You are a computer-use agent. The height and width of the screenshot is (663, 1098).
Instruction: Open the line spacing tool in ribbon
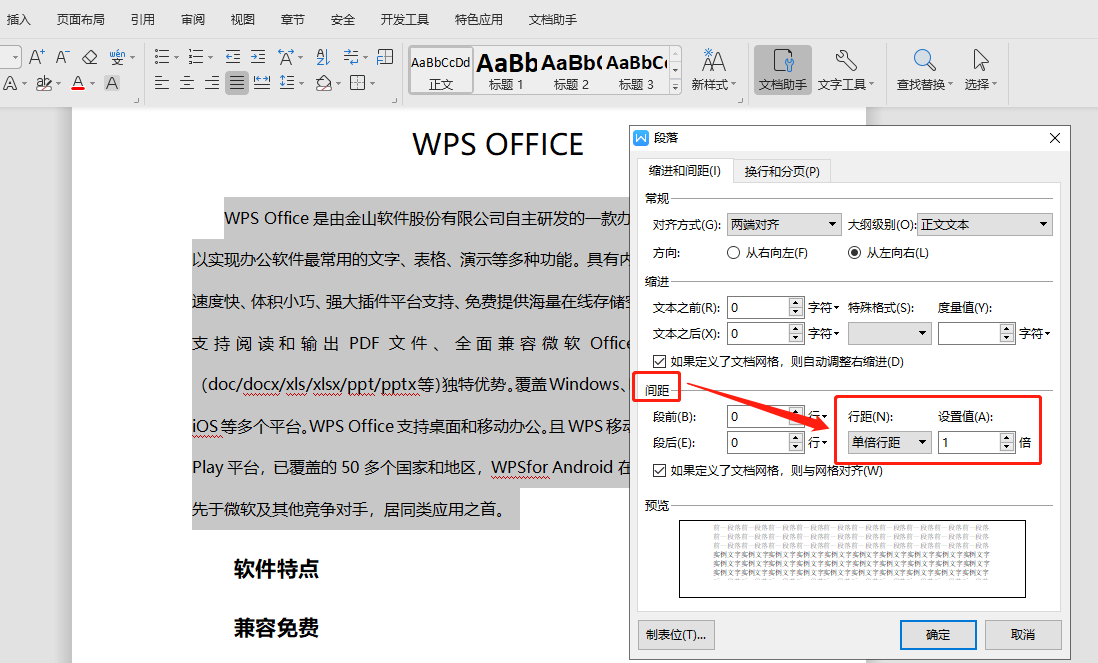(x=287, y=83)
